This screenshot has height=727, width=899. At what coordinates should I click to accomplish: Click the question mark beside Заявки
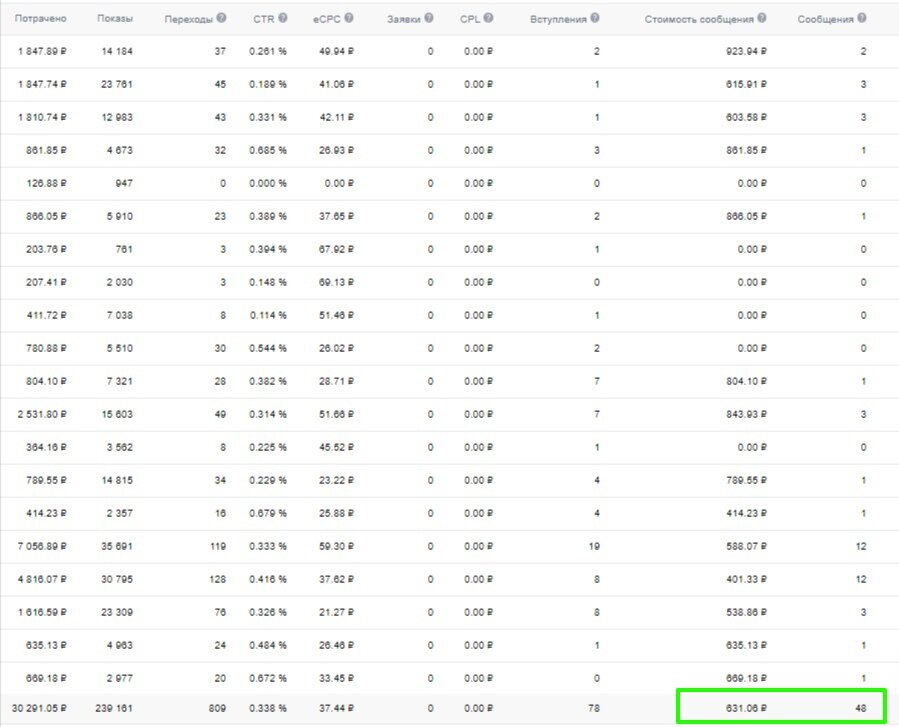pos(429,18)
